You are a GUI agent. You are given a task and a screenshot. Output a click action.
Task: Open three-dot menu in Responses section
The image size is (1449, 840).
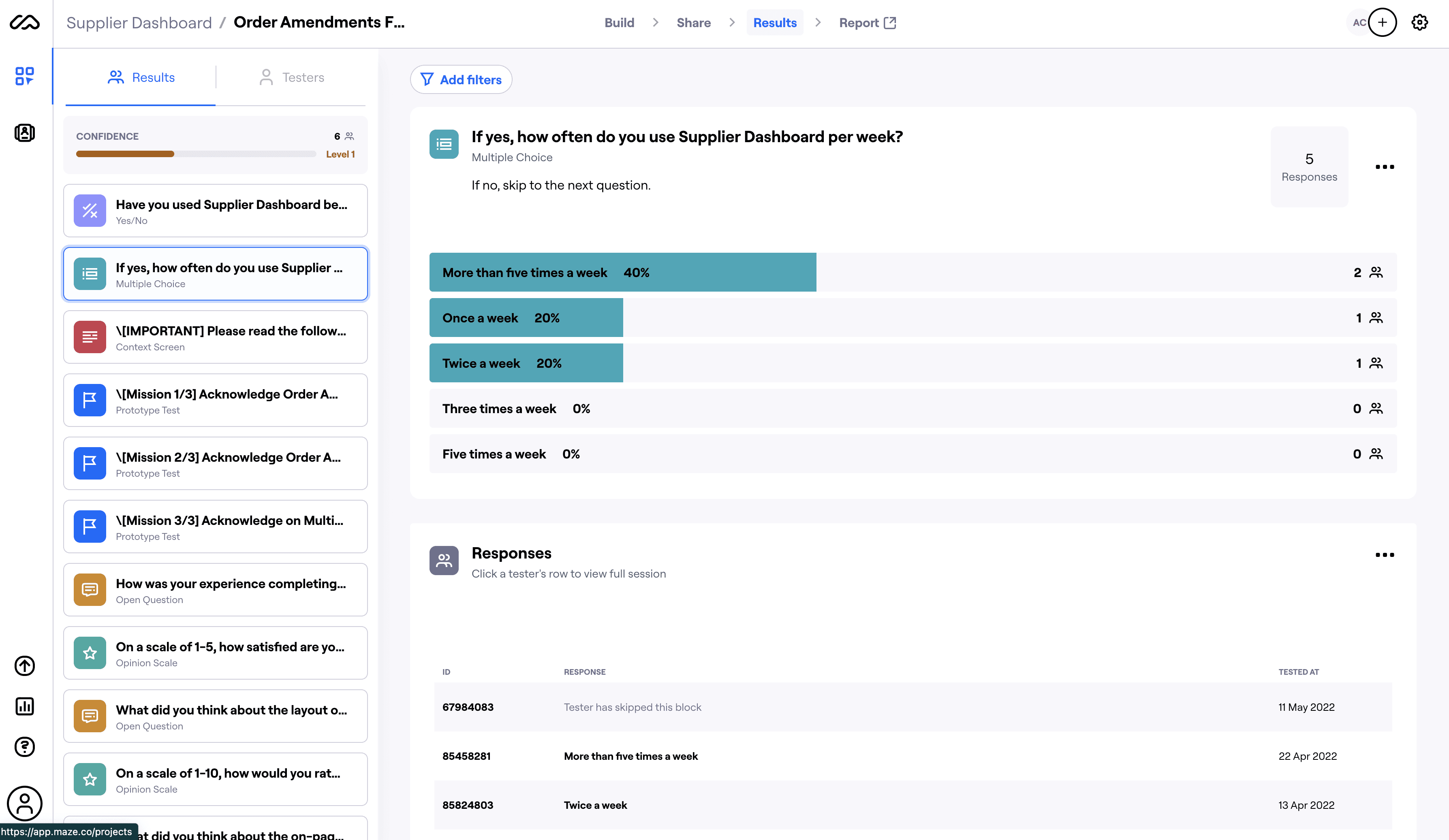[1385, 554]
